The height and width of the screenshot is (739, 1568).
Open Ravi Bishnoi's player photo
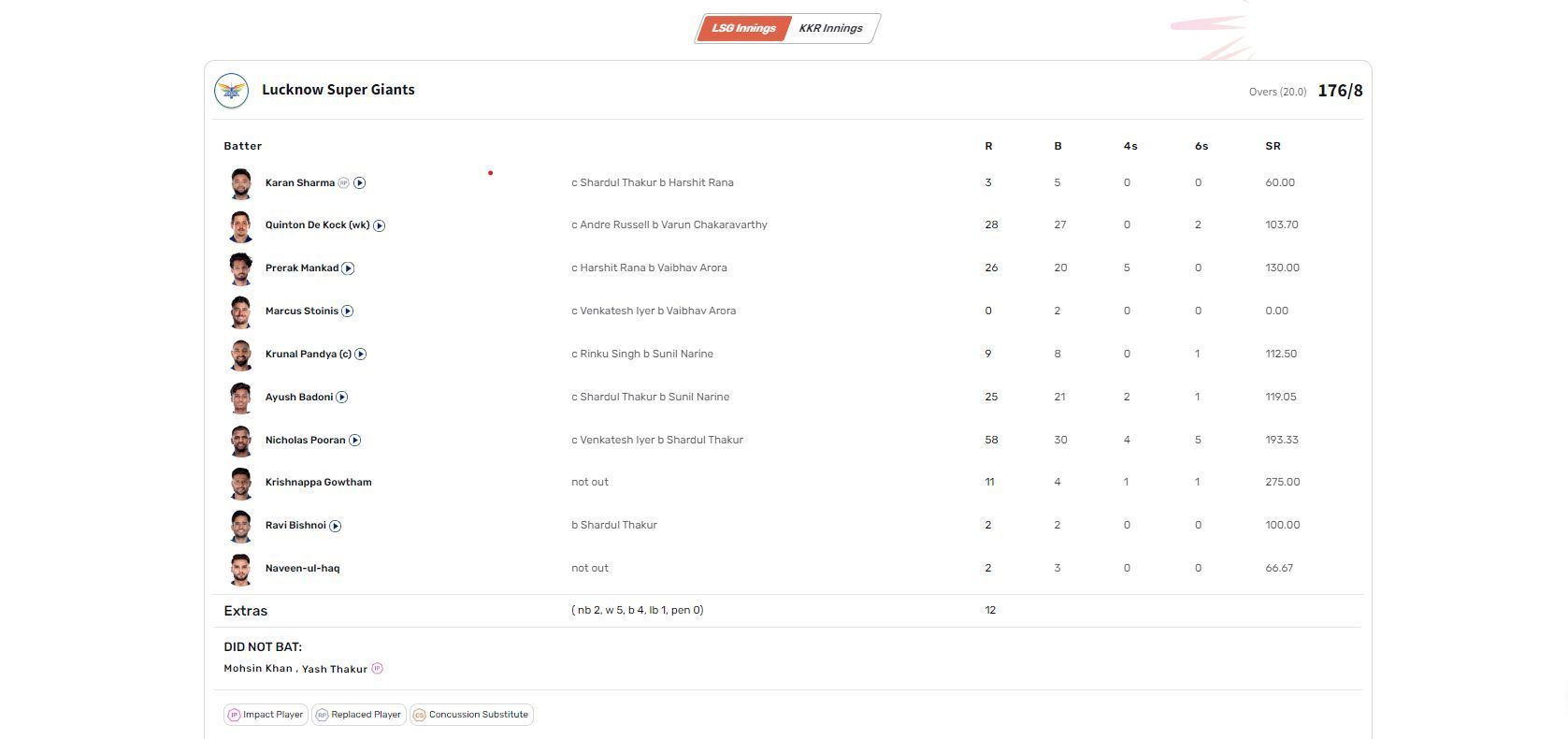click(240, 526)
